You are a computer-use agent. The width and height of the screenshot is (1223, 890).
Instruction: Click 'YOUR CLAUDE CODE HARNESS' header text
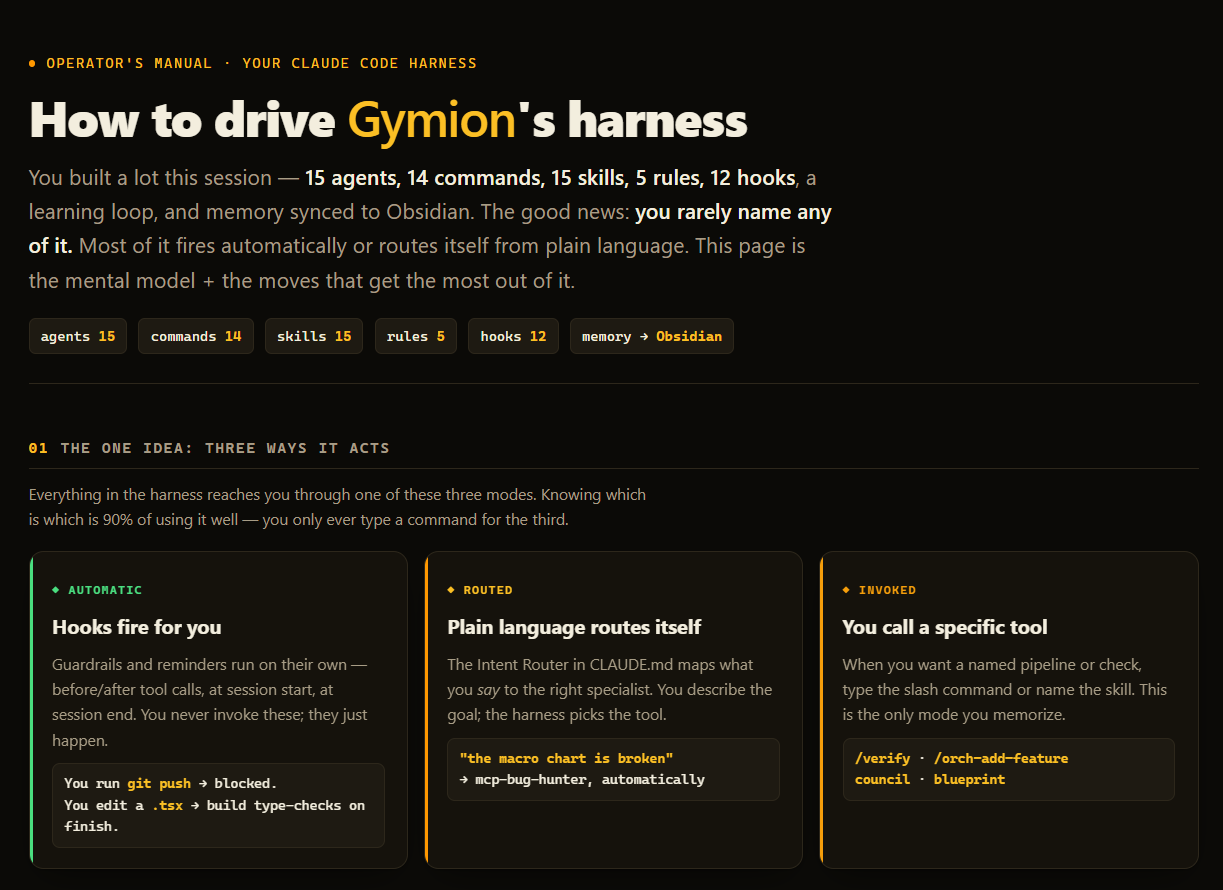tap(359, 63)
